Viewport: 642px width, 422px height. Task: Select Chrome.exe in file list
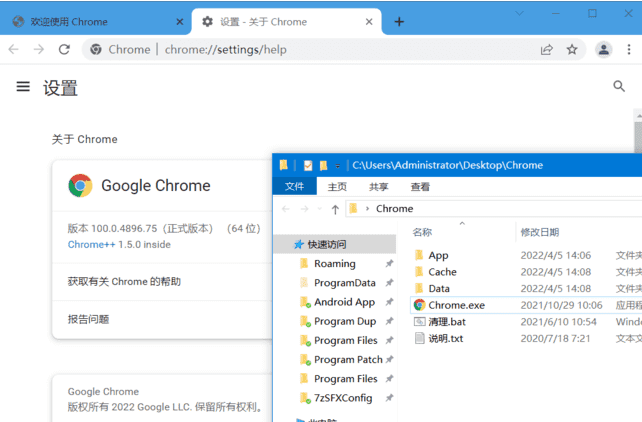pyautogui.click(x=457, y=305)
